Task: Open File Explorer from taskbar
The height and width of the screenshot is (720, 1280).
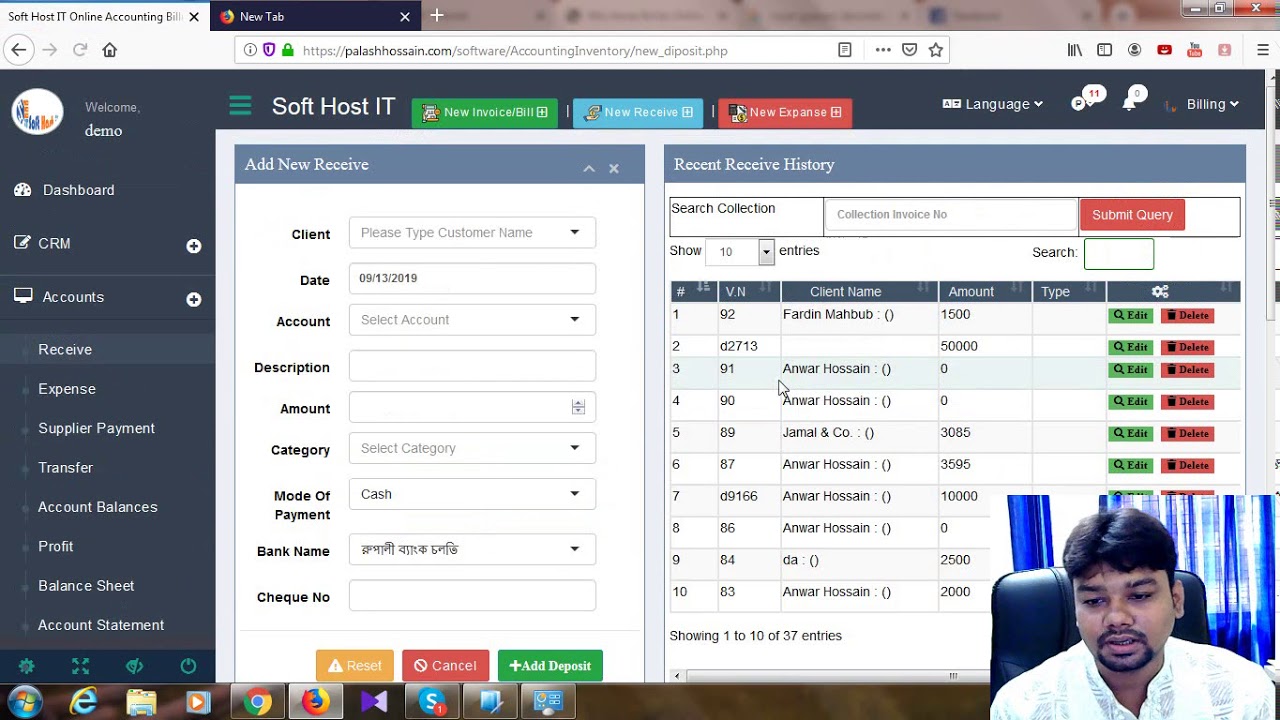Action: 142,702
